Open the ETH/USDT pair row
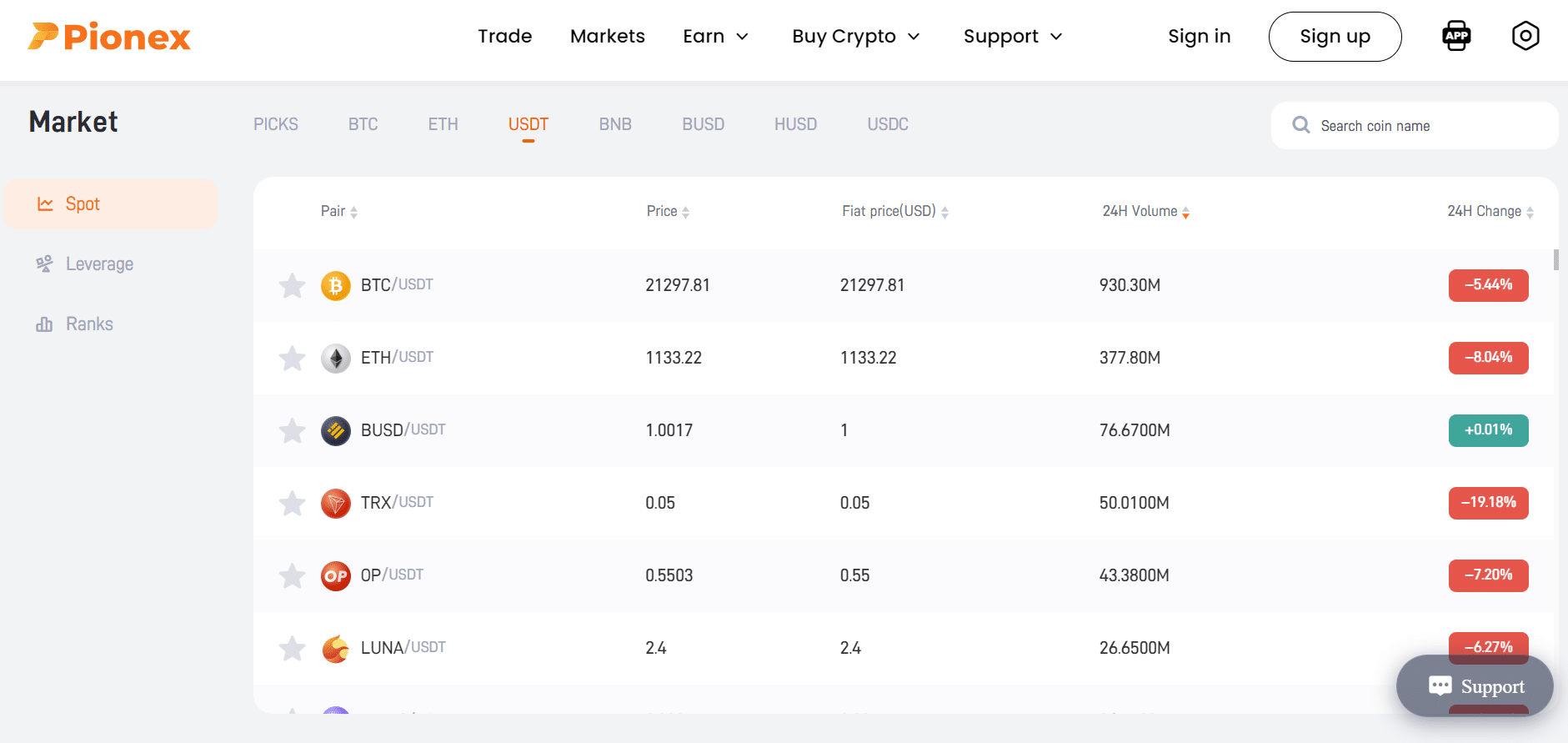1568x743 pixels. tap(904, 358)
